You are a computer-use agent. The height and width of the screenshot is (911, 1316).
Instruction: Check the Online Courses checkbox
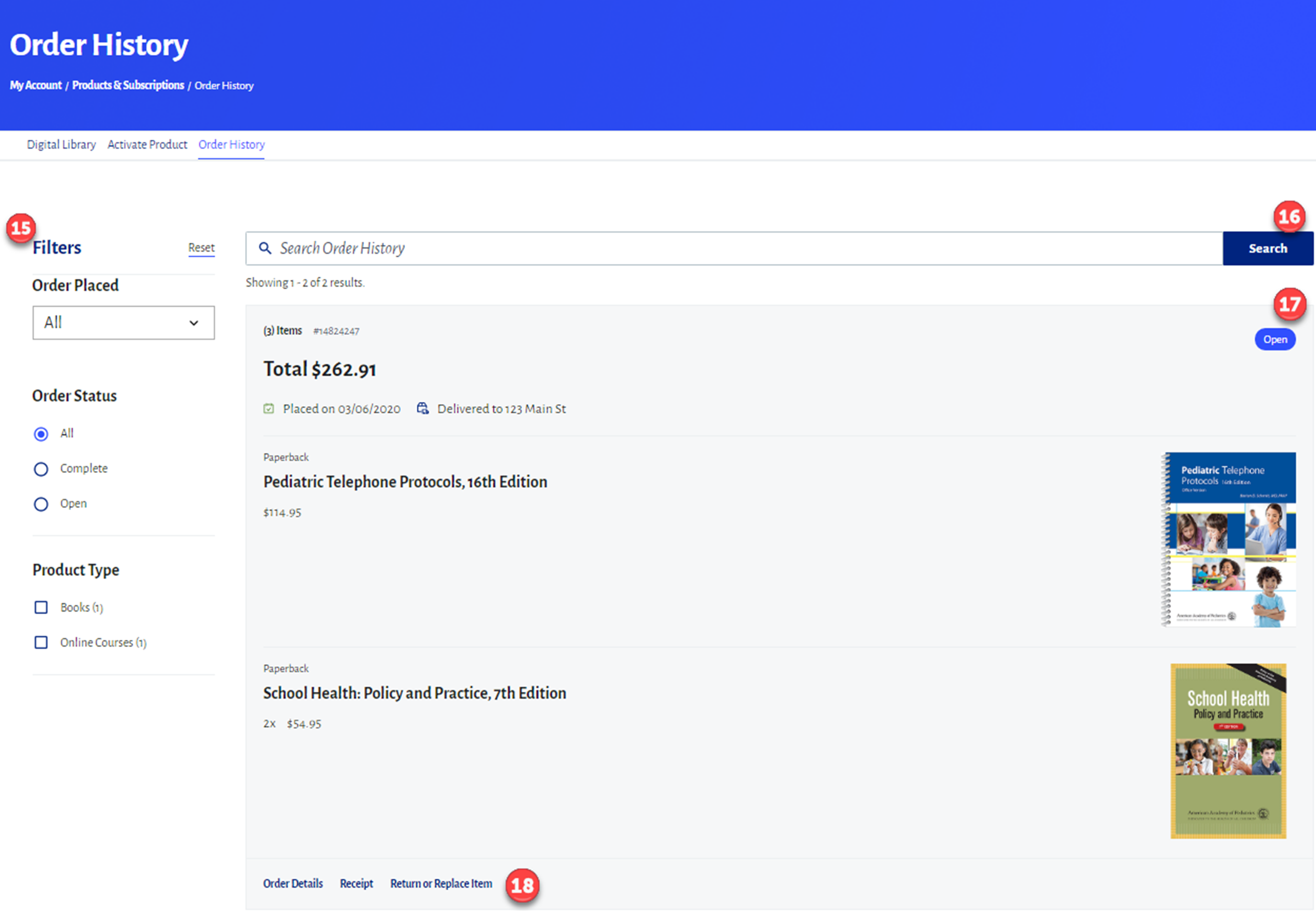[41, 643]
